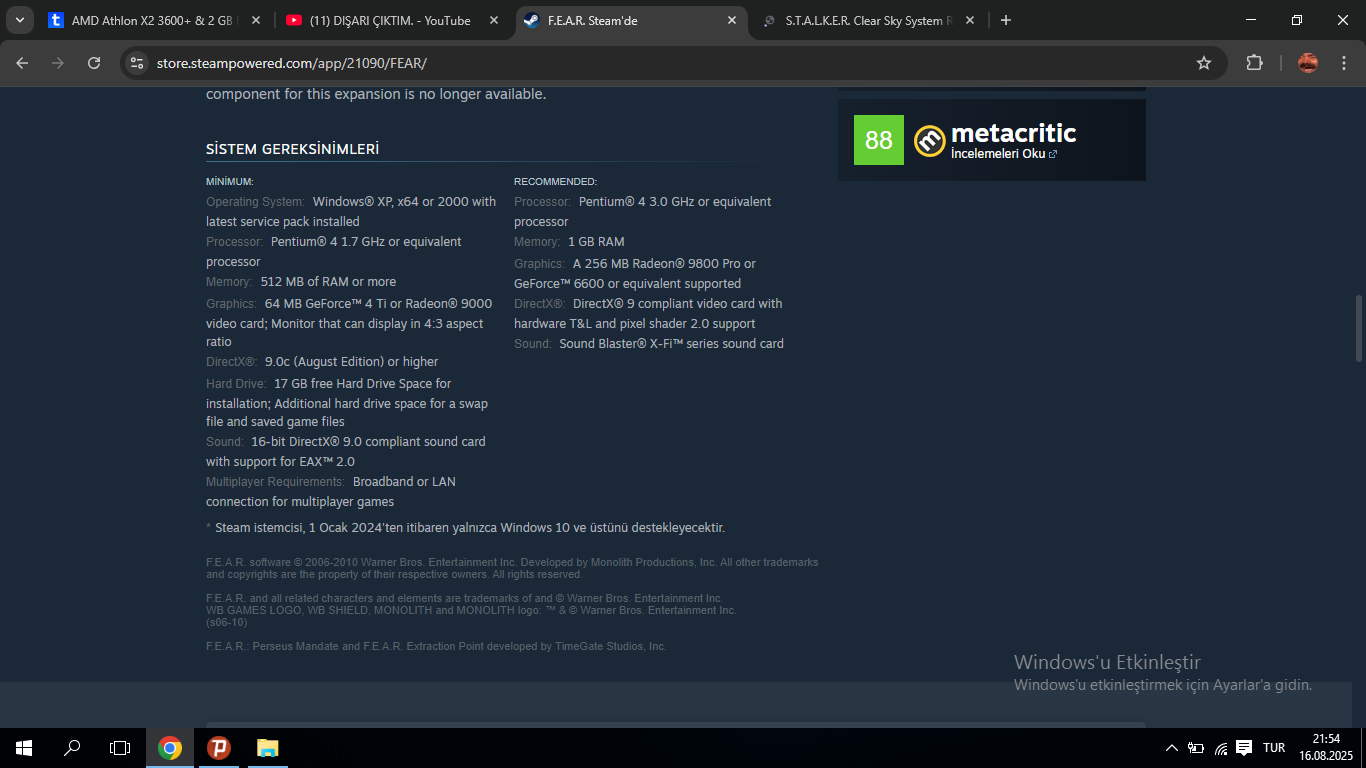Click the RECOMMENDED requirements label
This screenshot has height=768, width=1366.
point(555,182)
